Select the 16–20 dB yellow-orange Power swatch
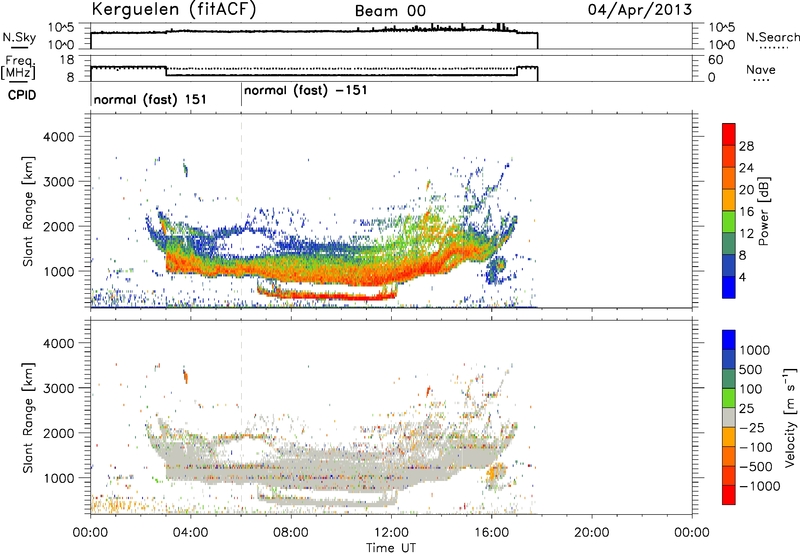The width and height of the screenshot is (800, 554). click(729, 200)
